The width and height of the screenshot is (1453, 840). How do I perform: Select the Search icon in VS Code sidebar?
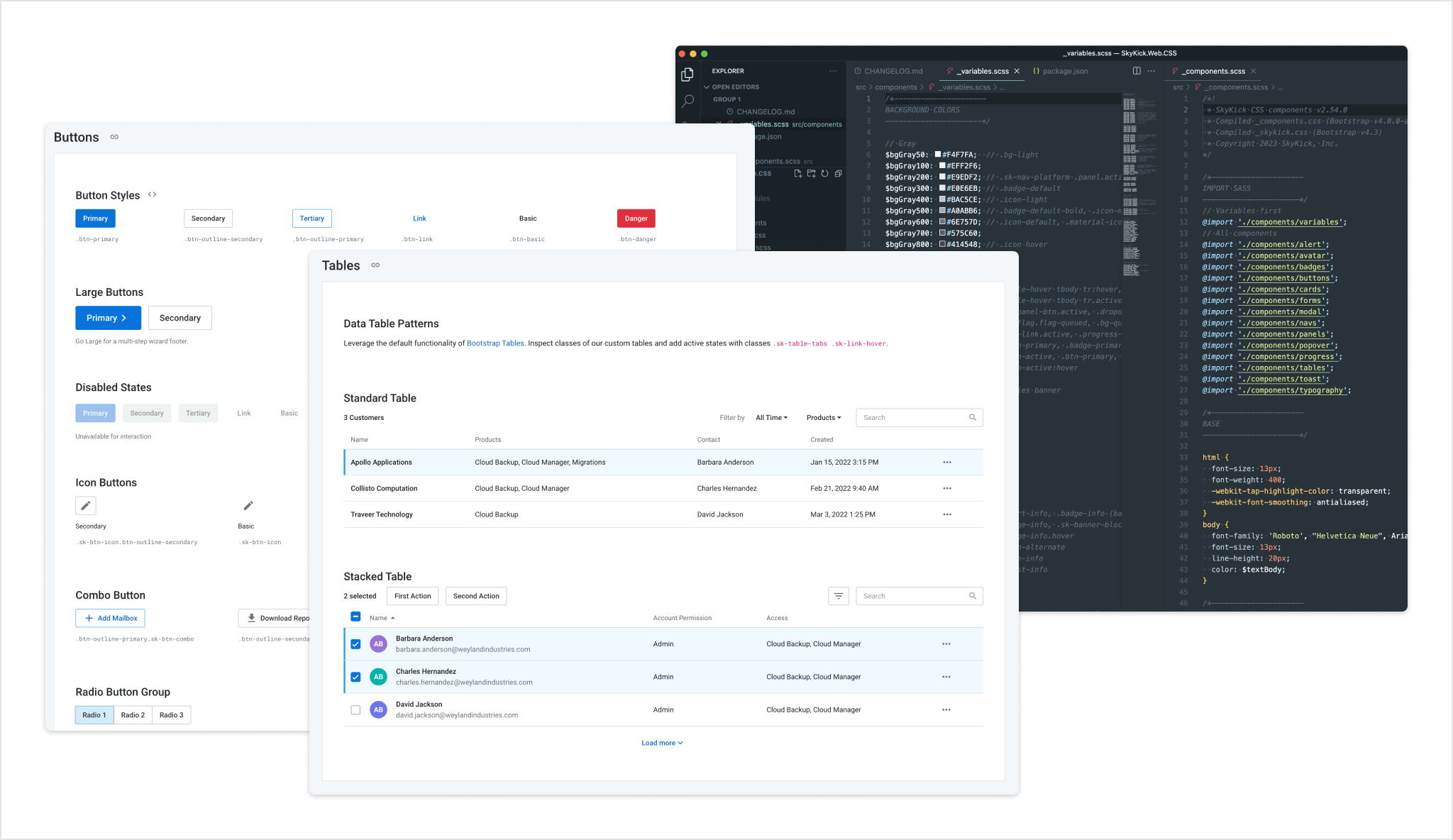pyautogui.click(x=687, y=101)
